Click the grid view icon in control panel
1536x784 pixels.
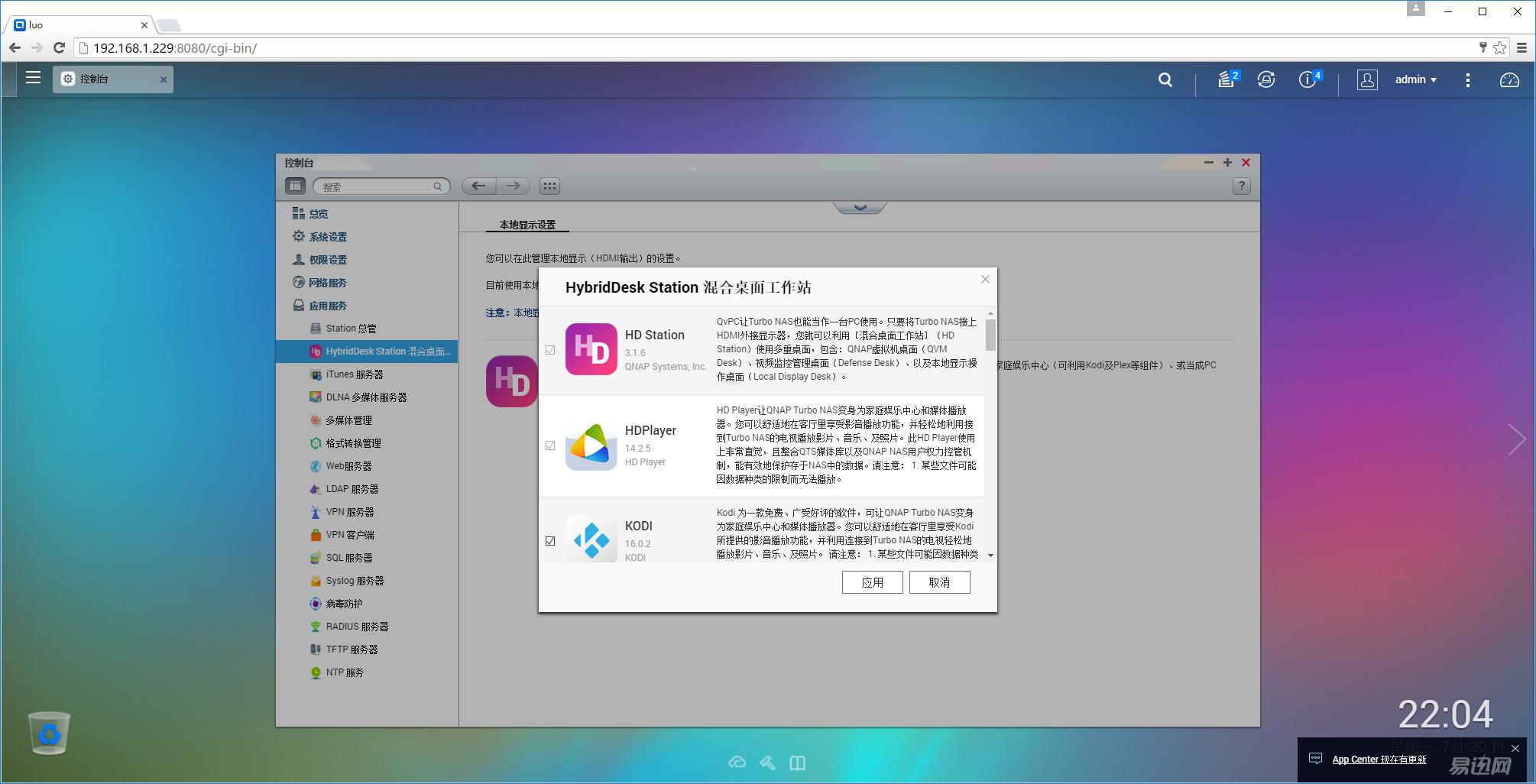549,186
